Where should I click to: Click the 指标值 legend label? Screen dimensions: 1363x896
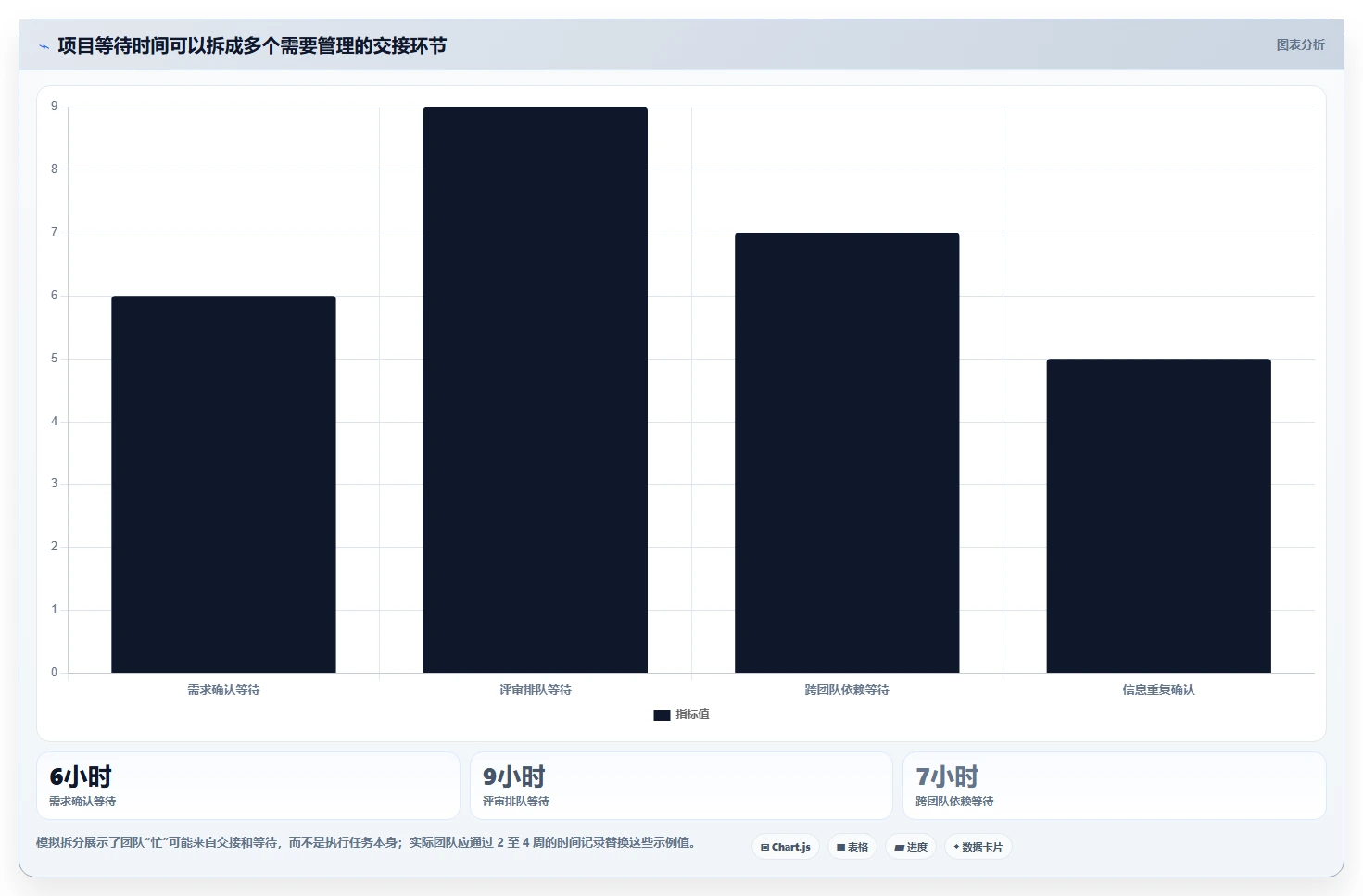692,714
